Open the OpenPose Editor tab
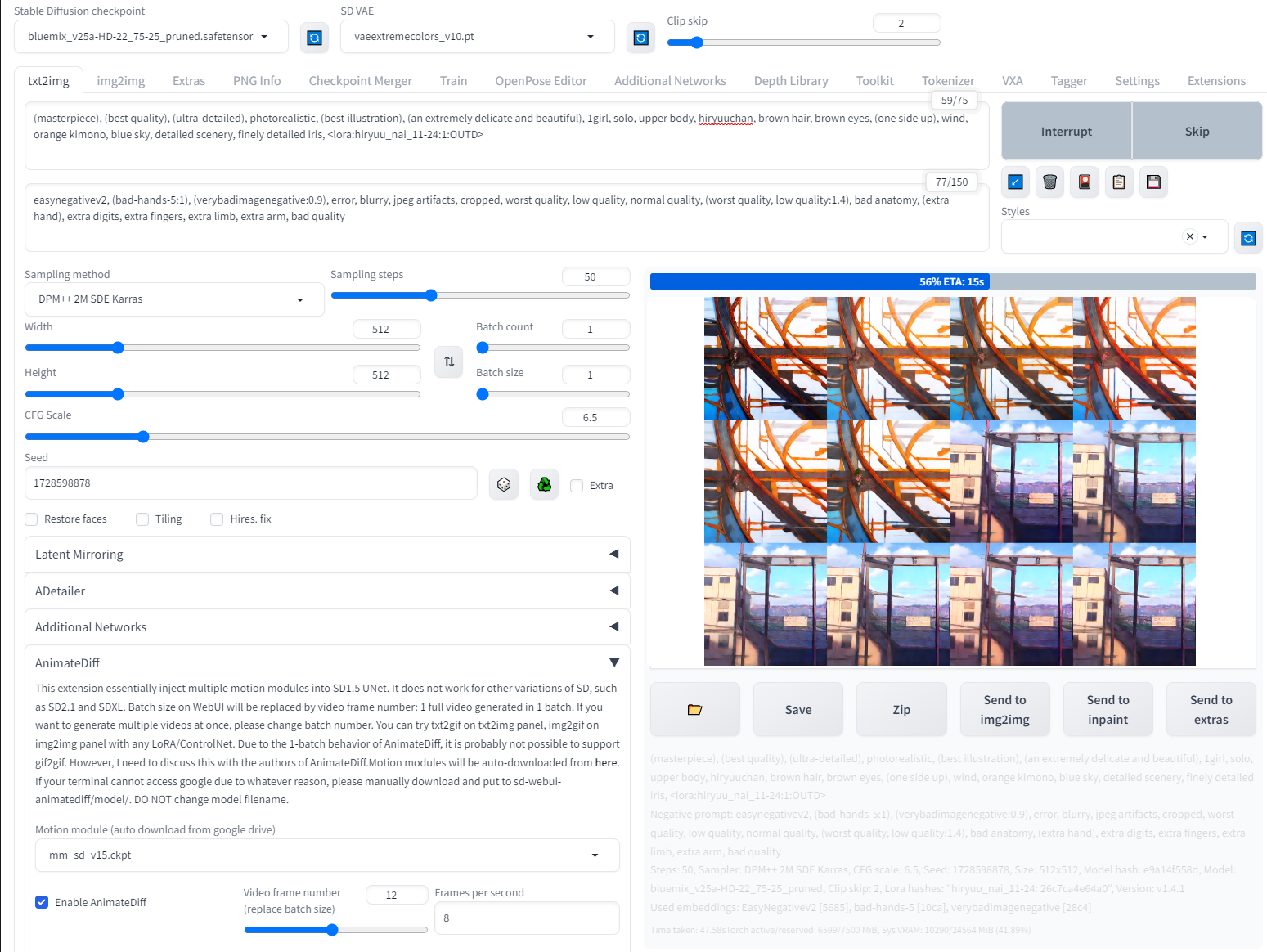1267x952 pixels. pyautogui.click(x=540, y=80)
